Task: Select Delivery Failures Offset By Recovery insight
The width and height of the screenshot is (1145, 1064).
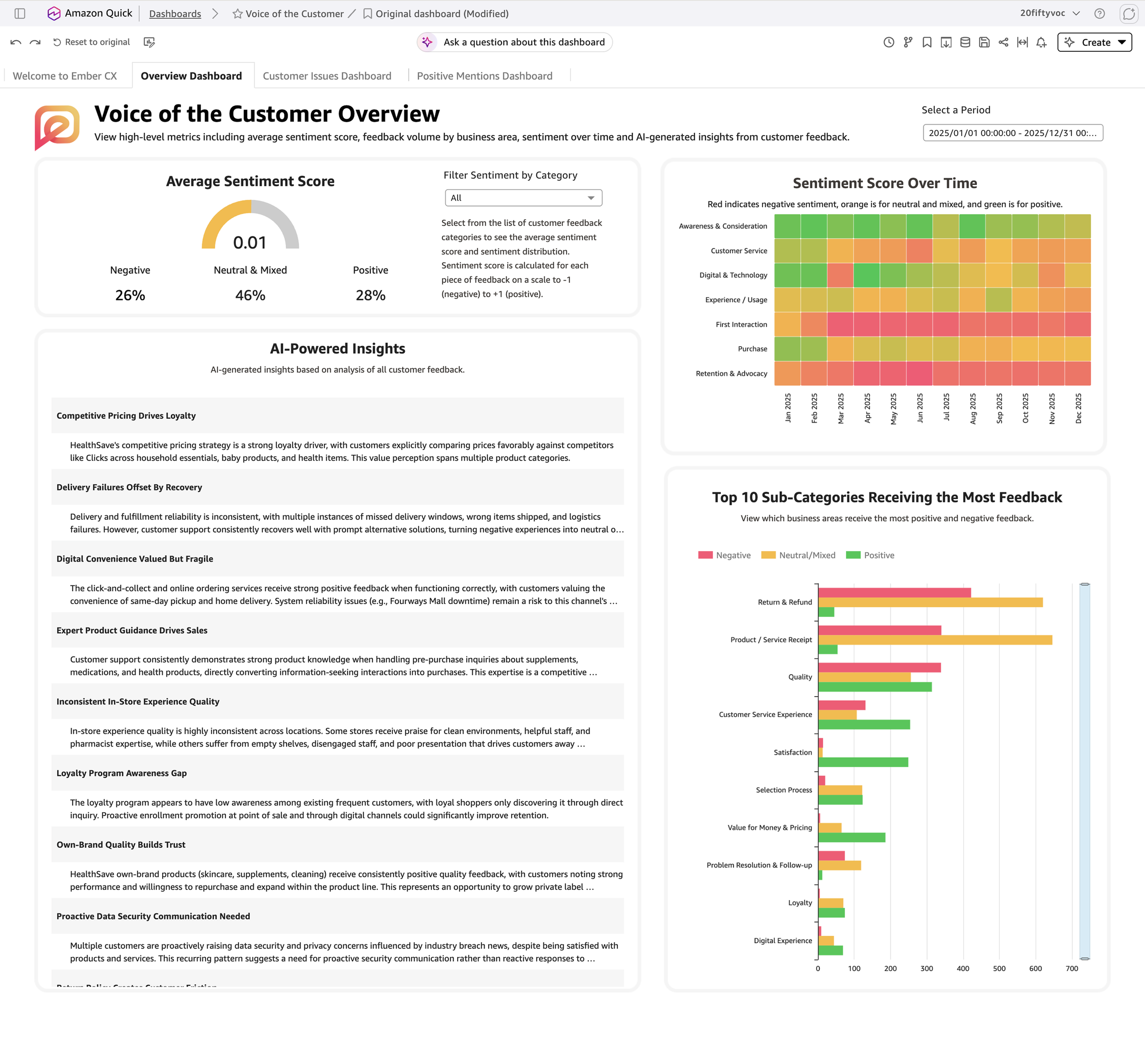Action: coord(338,487)
